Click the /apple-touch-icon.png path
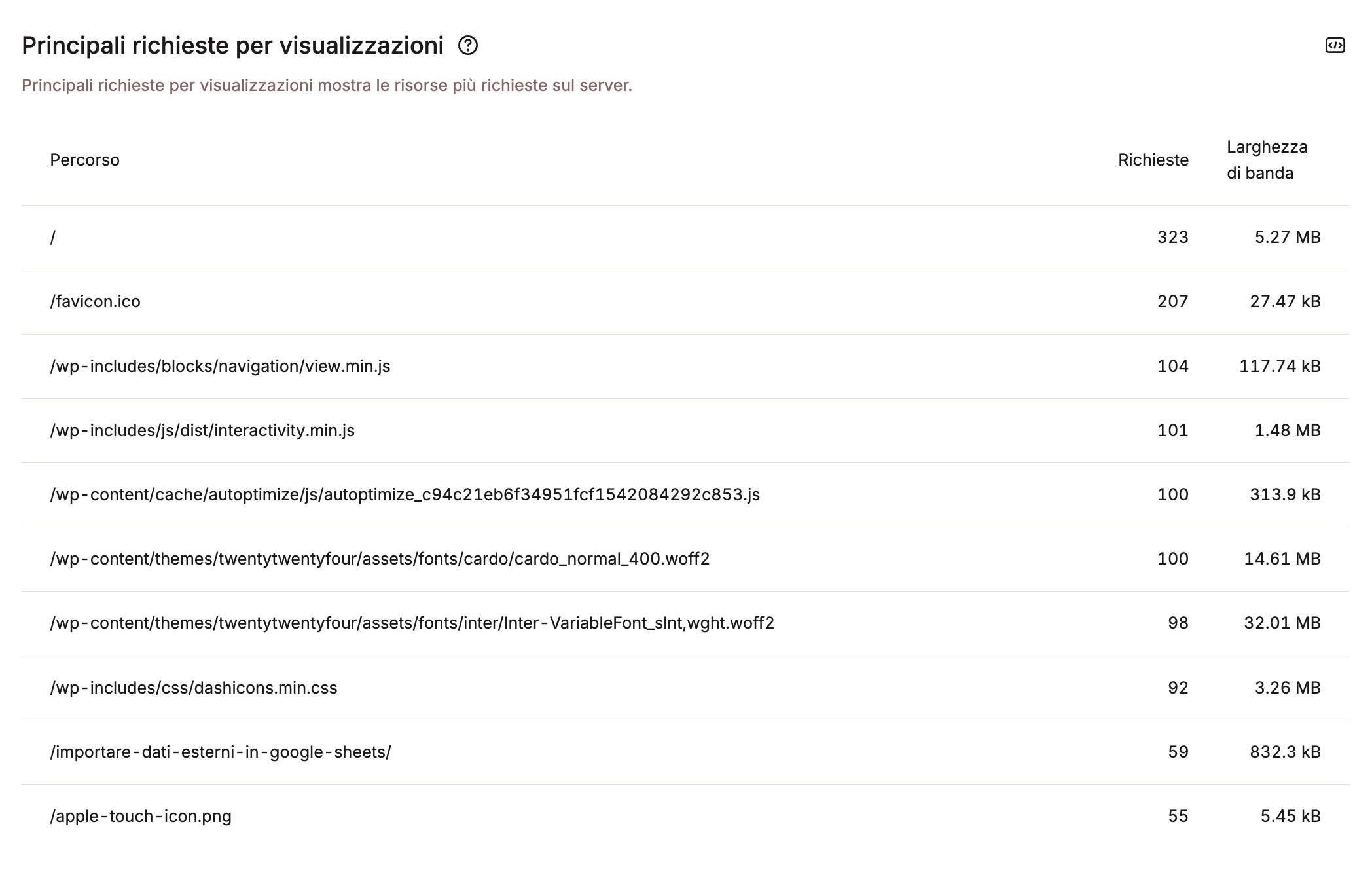This screenshot has height=871, width=1372. click(141, 816)
